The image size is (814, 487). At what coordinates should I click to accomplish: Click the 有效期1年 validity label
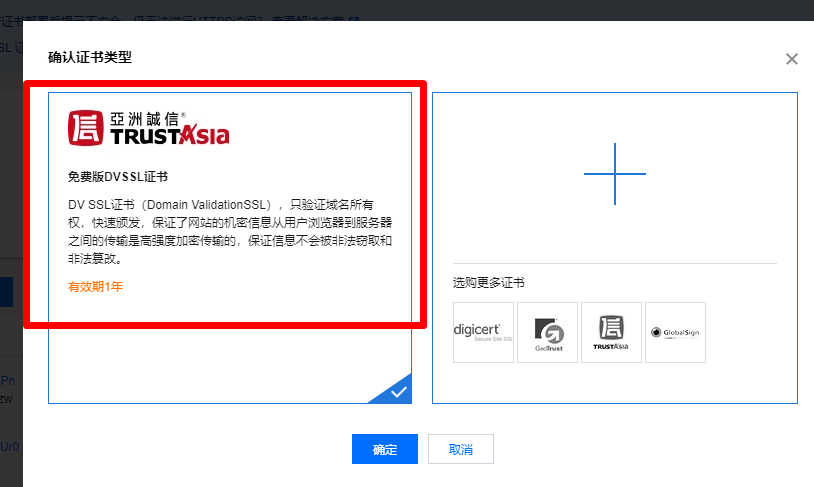click(96, 287)
